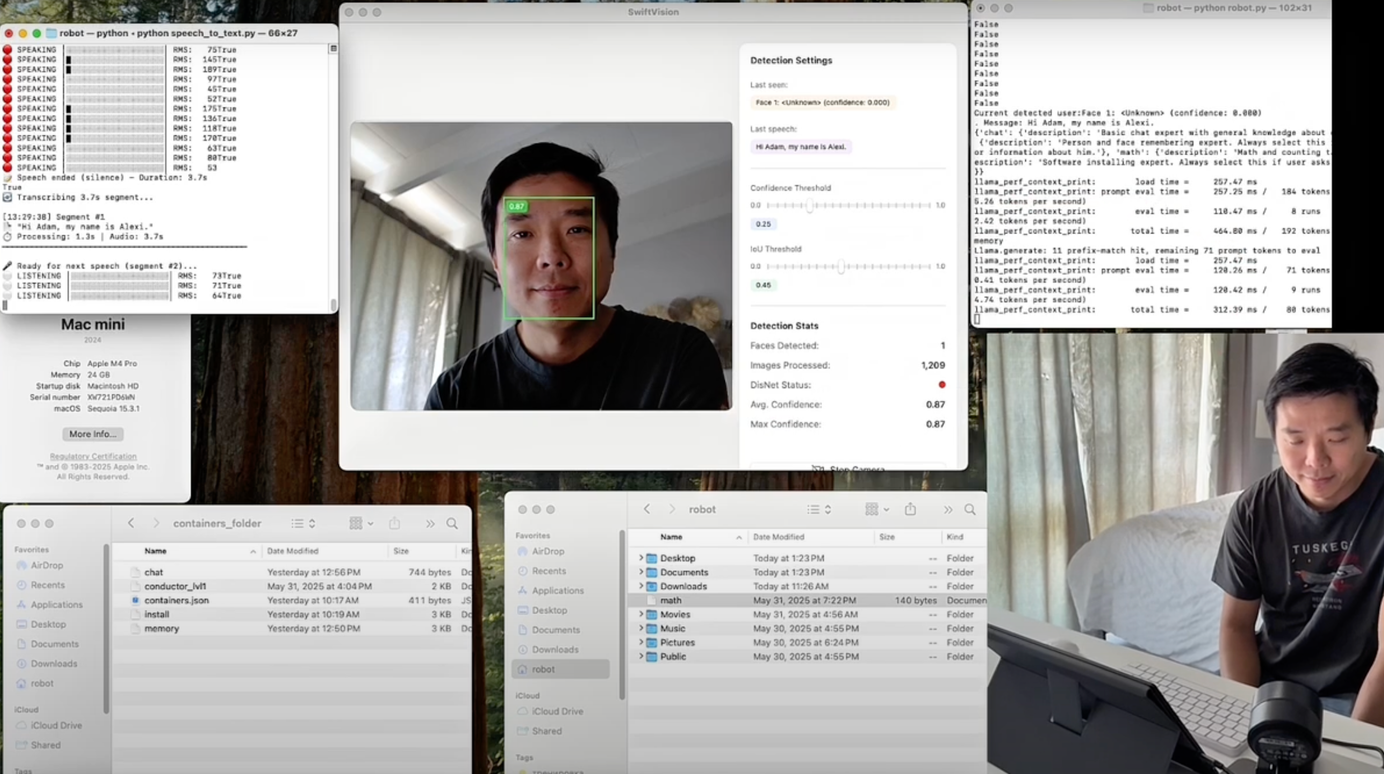This screenshot has width=1384, height=774.
Task: Sort by Date Modified in robot window
Action: point(778,537)
